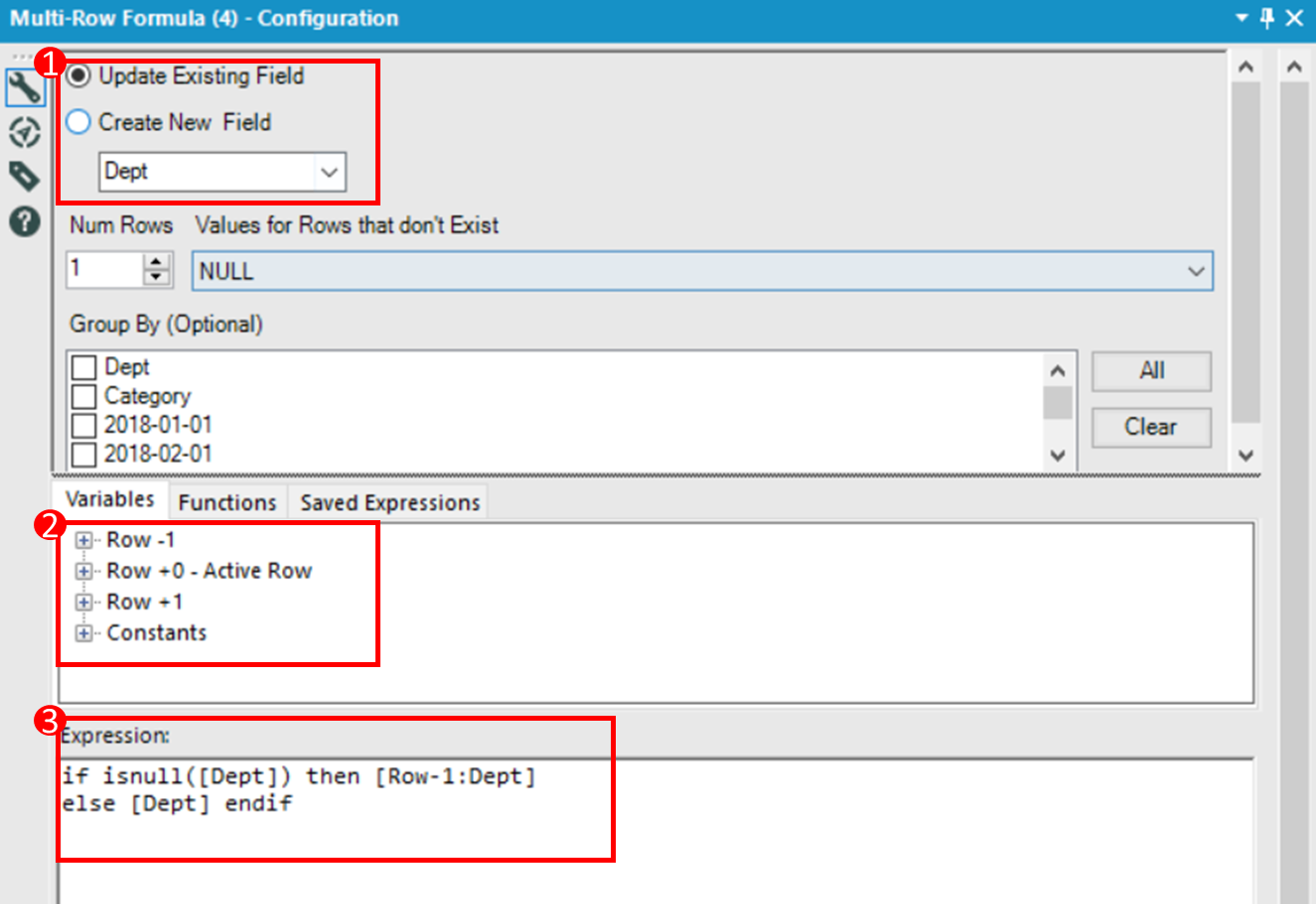Open the Configuration wrench tab
This screenshot has height=904, width=1316.
(x=24, y=88)
